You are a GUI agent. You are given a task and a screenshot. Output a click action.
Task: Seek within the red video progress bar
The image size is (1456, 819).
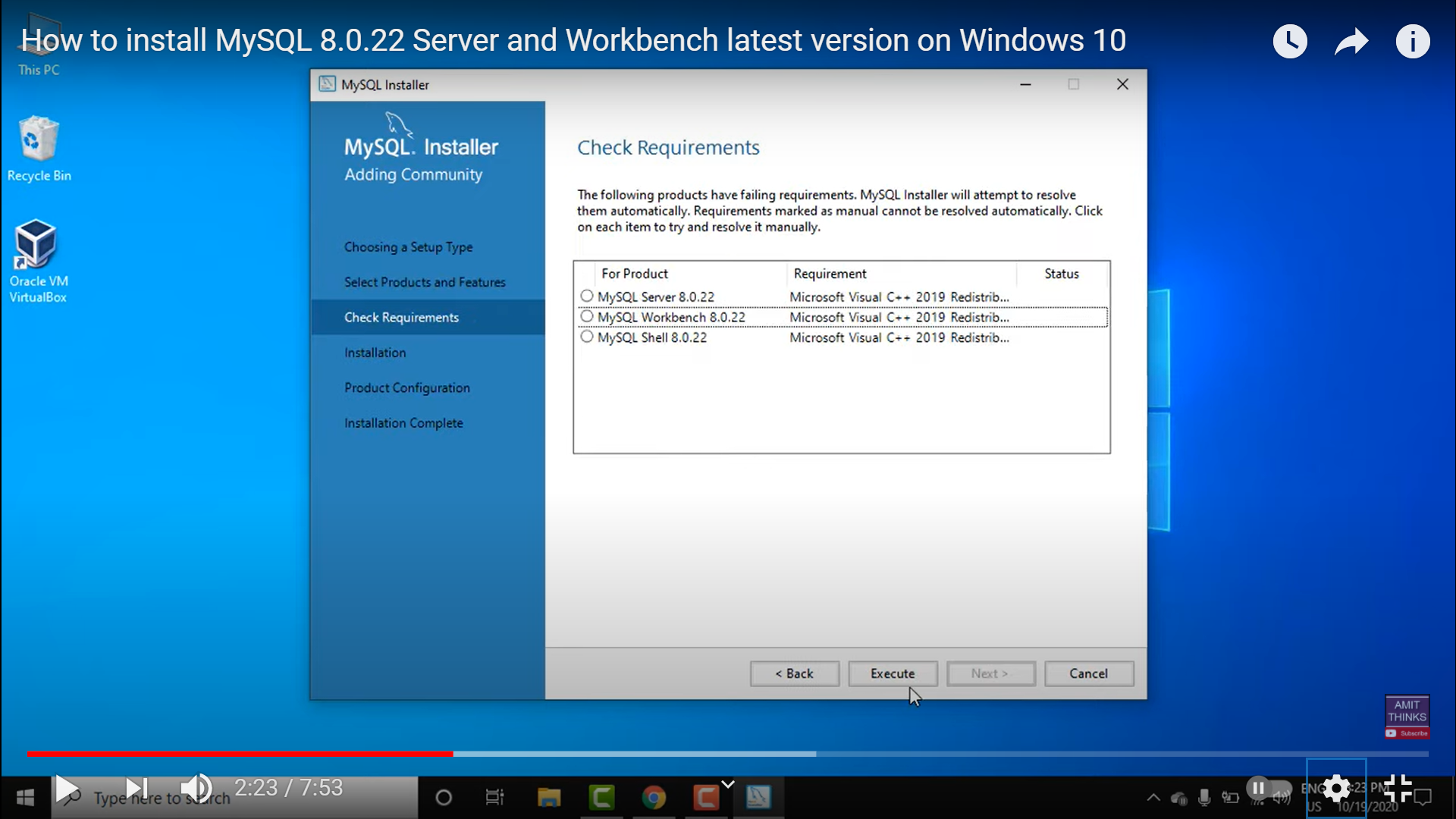tap(240, 754)
